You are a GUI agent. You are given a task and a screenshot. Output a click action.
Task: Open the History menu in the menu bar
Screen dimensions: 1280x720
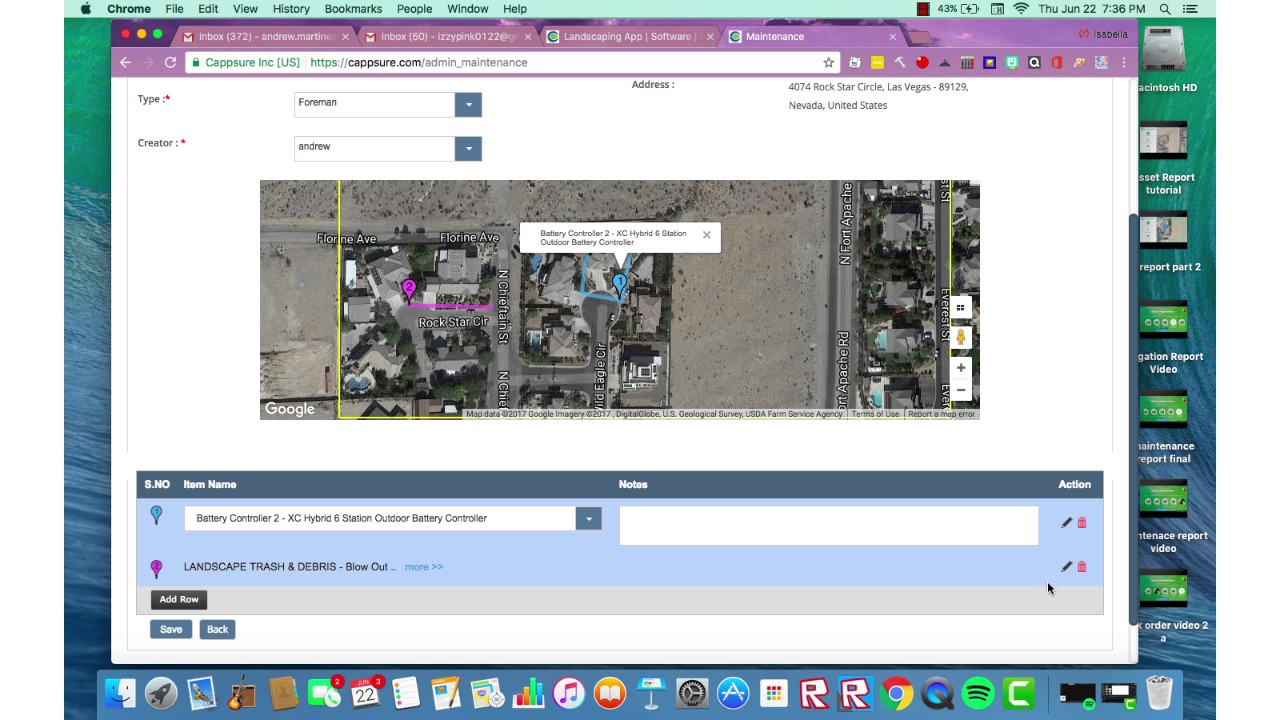click(291, 9)
